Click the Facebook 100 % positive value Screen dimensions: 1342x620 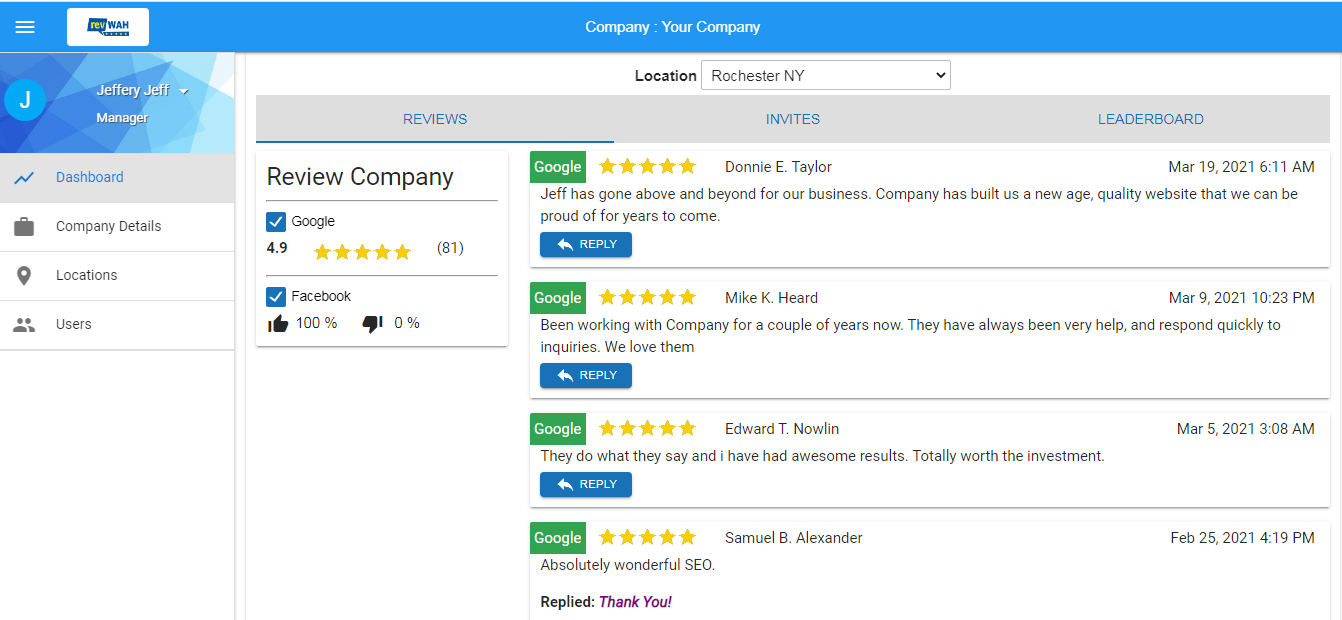[x=316, y=323]
